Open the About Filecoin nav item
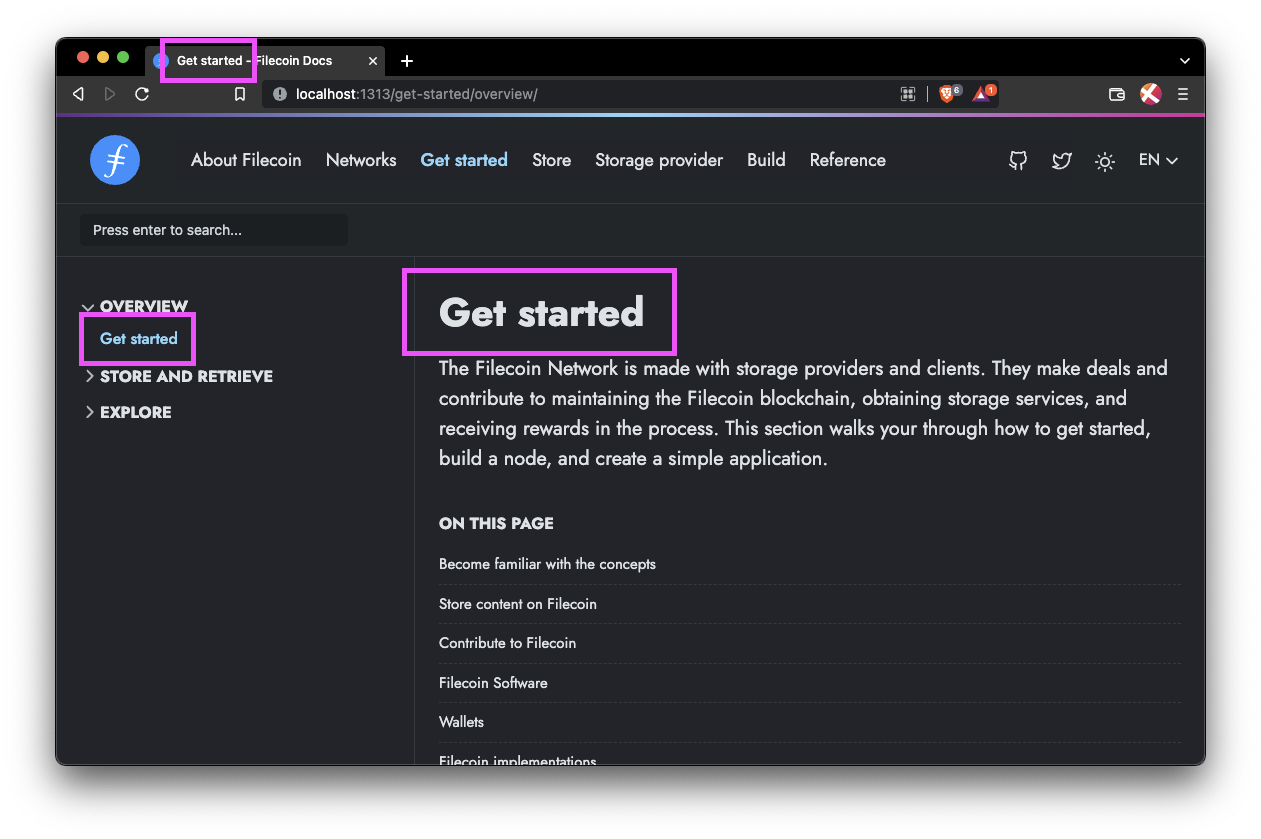Image resolution: width=1261 pixels, height=839 pixels. (x=246, y=160)
